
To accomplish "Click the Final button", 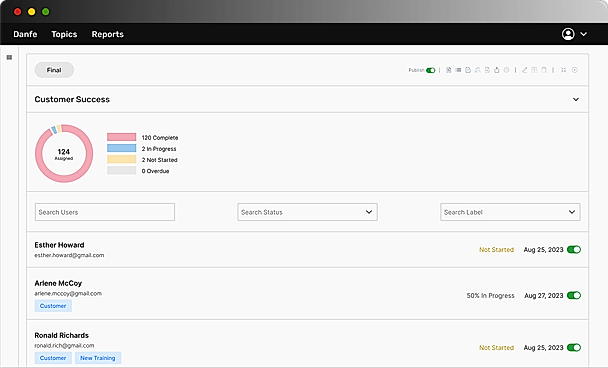I will tap(54, 70).
